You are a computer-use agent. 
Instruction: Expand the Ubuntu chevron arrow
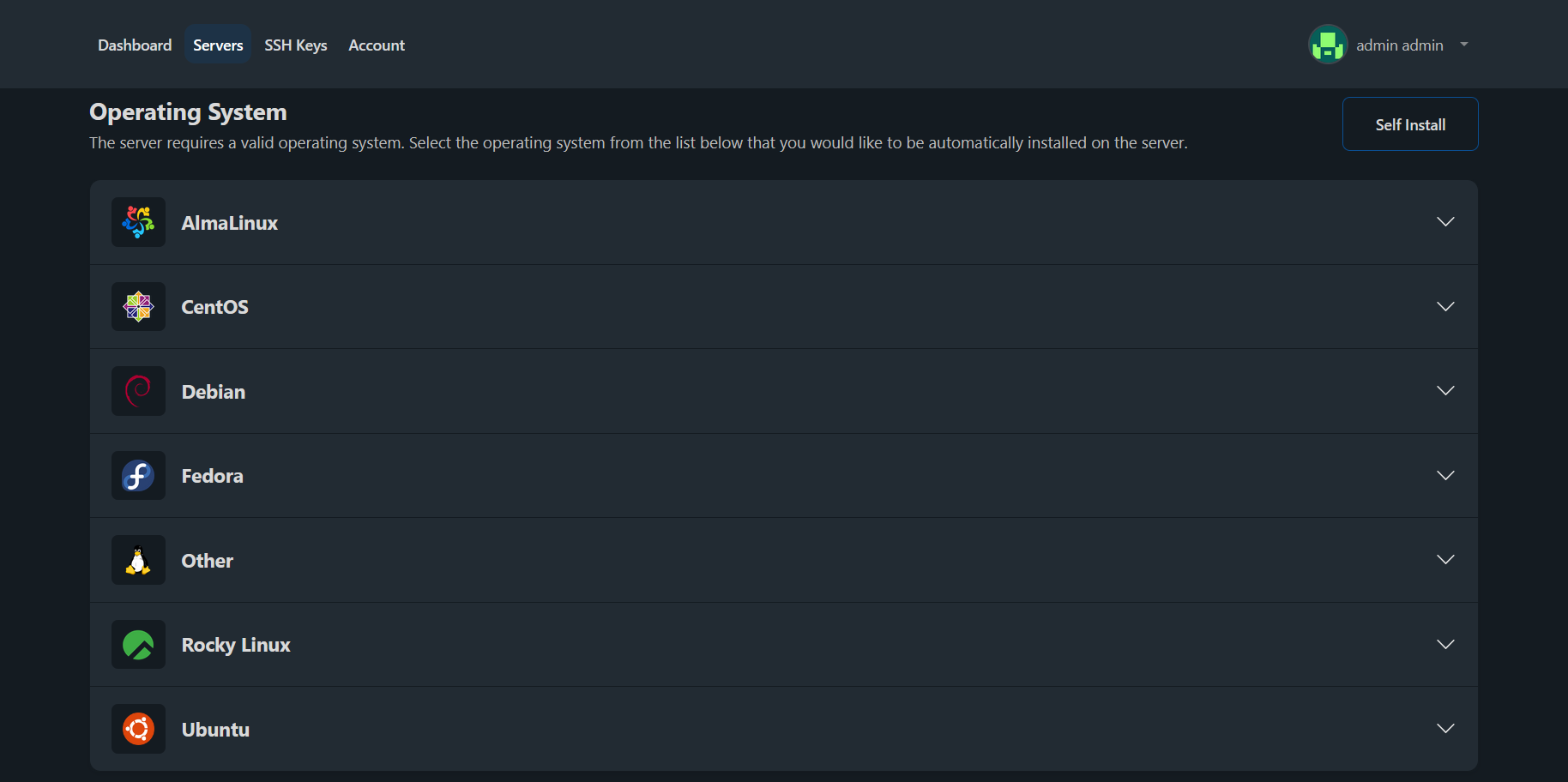(x=1445, y=729)
